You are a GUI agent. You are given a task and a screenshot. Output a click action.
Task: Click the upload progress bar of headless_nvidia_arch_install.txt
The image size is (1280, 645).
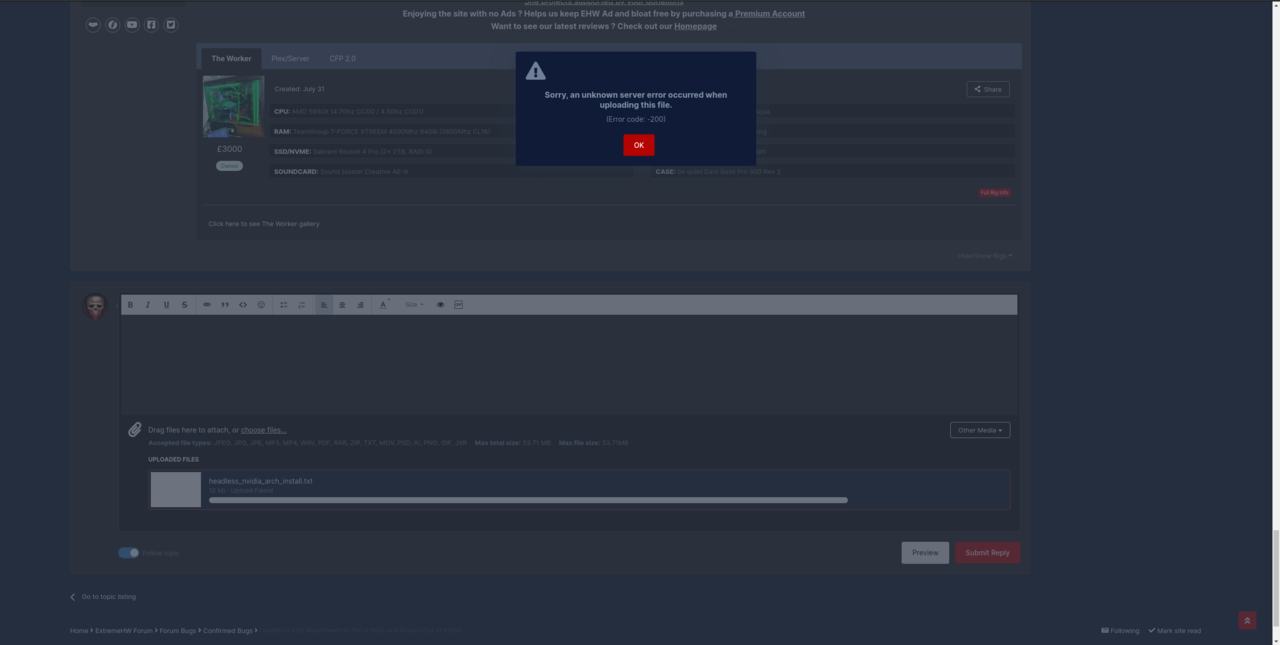[528, 500]
